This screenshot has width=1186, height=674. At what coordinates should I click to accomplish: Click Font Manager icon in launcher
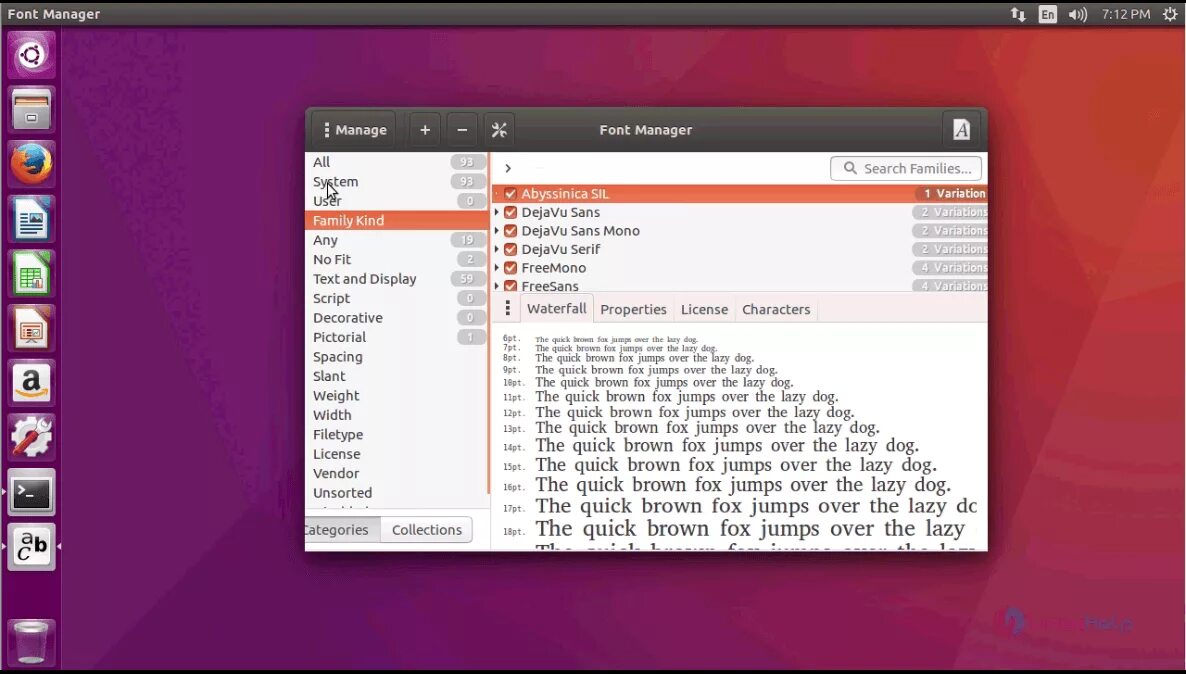click(x=31, y=547)
